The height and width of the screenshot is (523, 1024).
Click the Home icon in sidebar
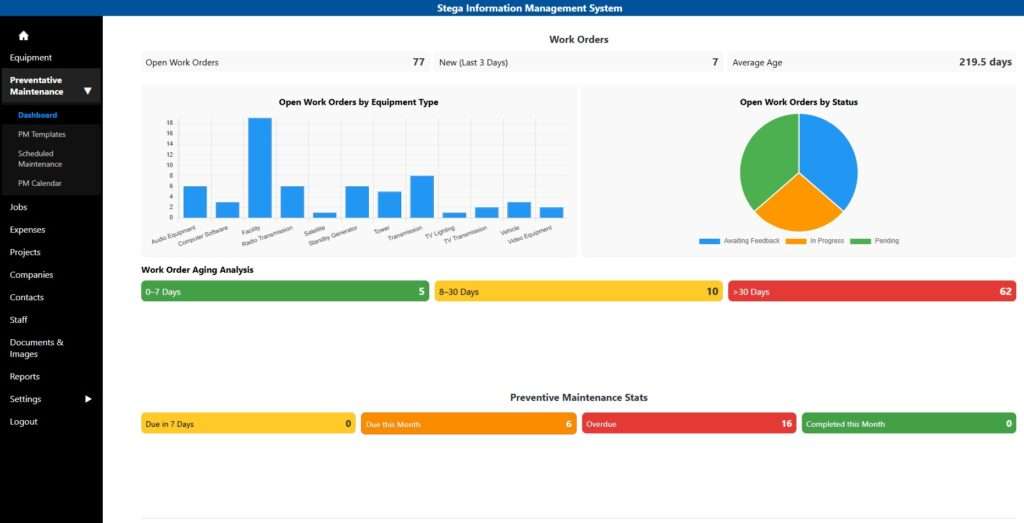23,35
